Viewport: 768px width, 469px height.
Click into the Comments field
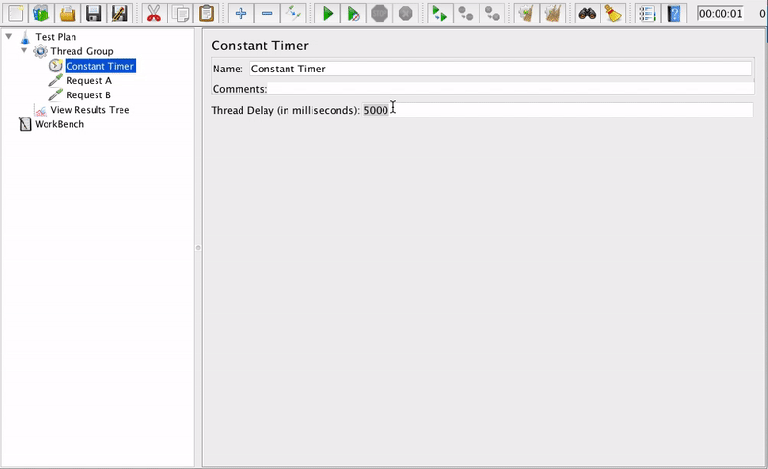coord(511,89)
